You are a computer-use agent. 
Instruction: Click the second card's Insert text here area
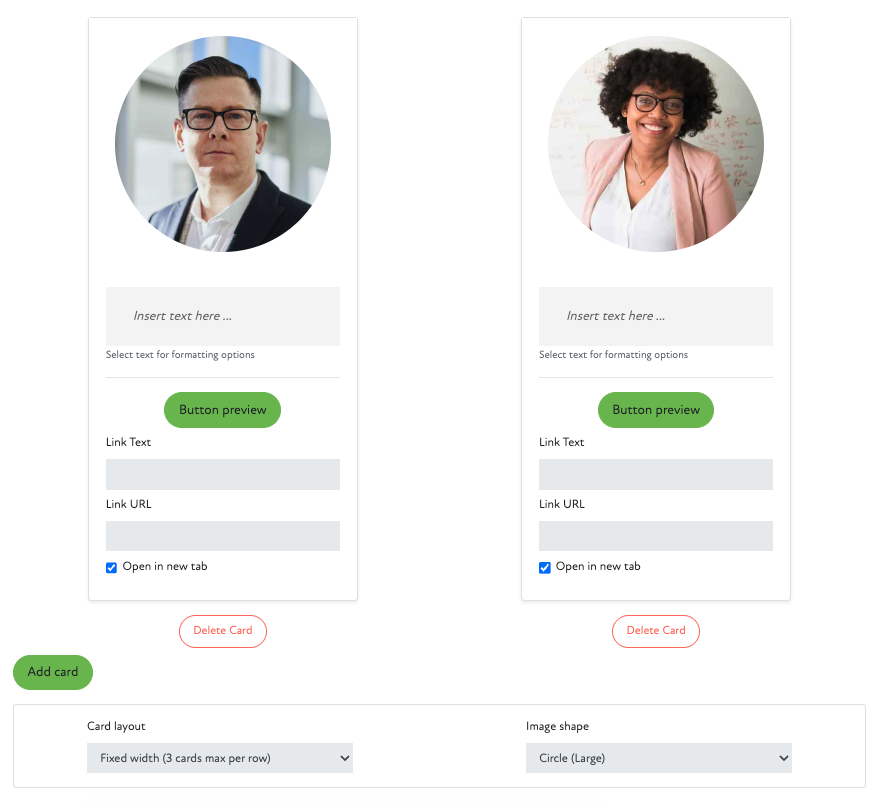click(x=656, y=316)
